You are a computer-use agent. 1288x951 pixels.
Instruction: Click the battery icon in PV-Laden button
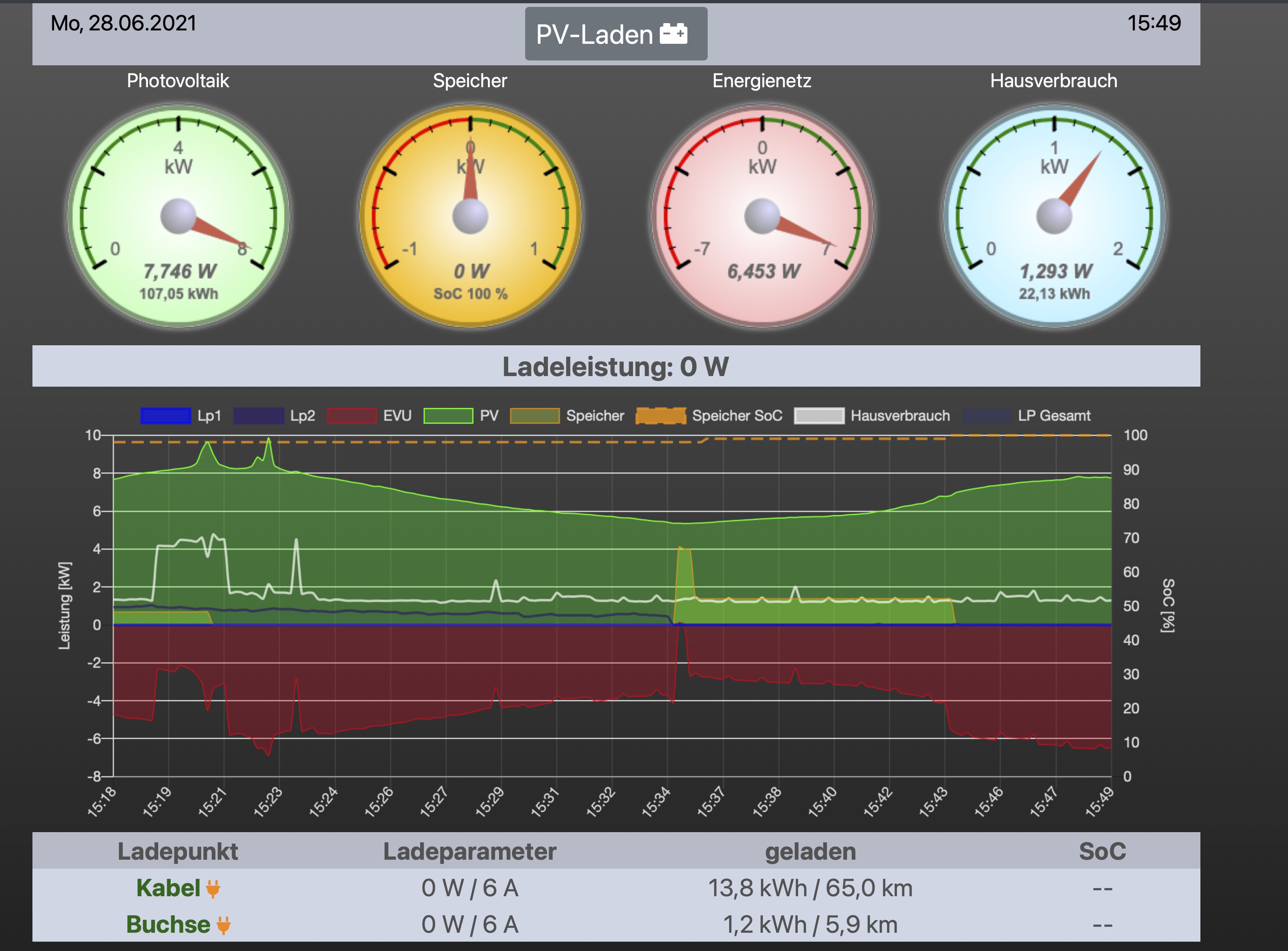pyautogui.click(x=674, y=34)
